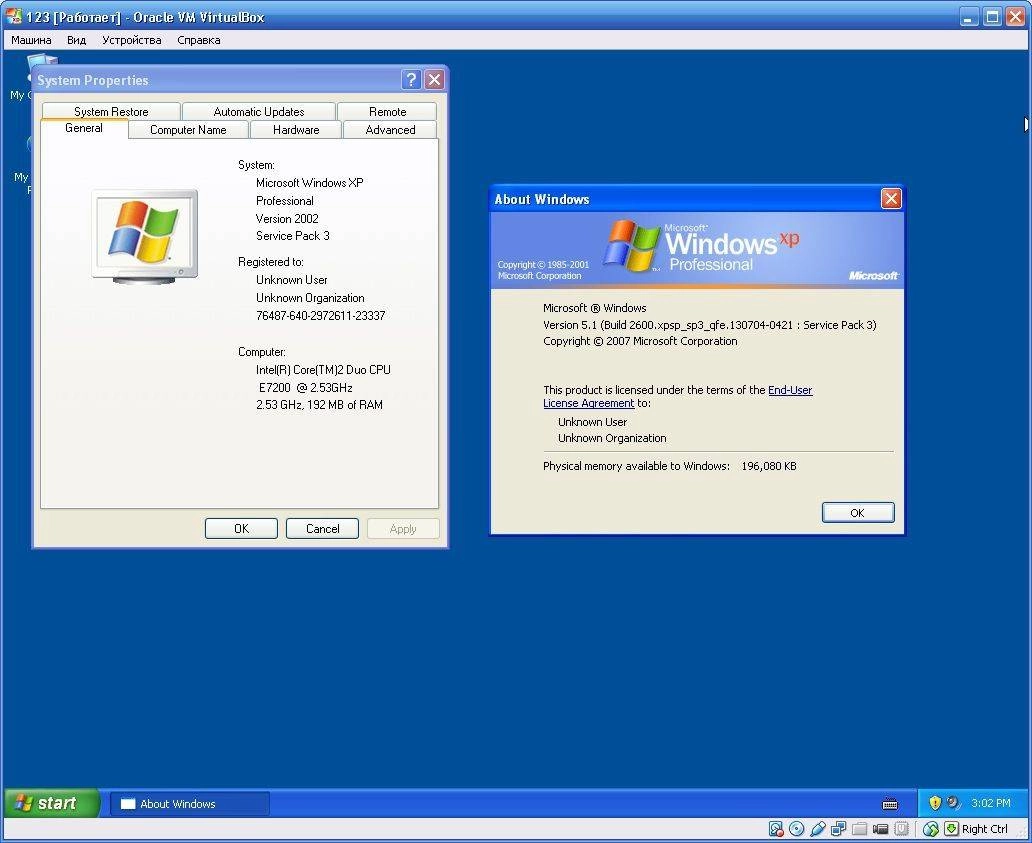This screenshot has width=1032, height=843.
Task: Click 'Unknown User' in System Properties
Action: click(292, 280)
